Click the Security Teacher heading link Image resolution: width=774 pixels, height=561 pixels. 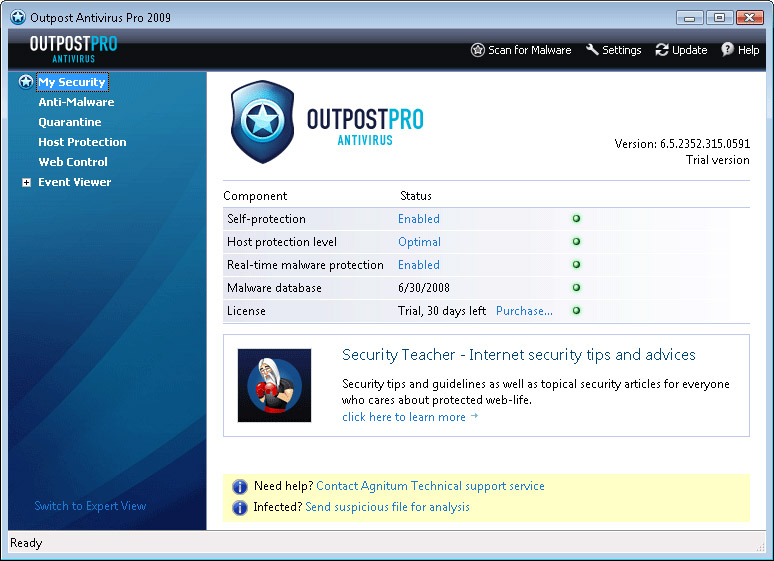point(519,355)
